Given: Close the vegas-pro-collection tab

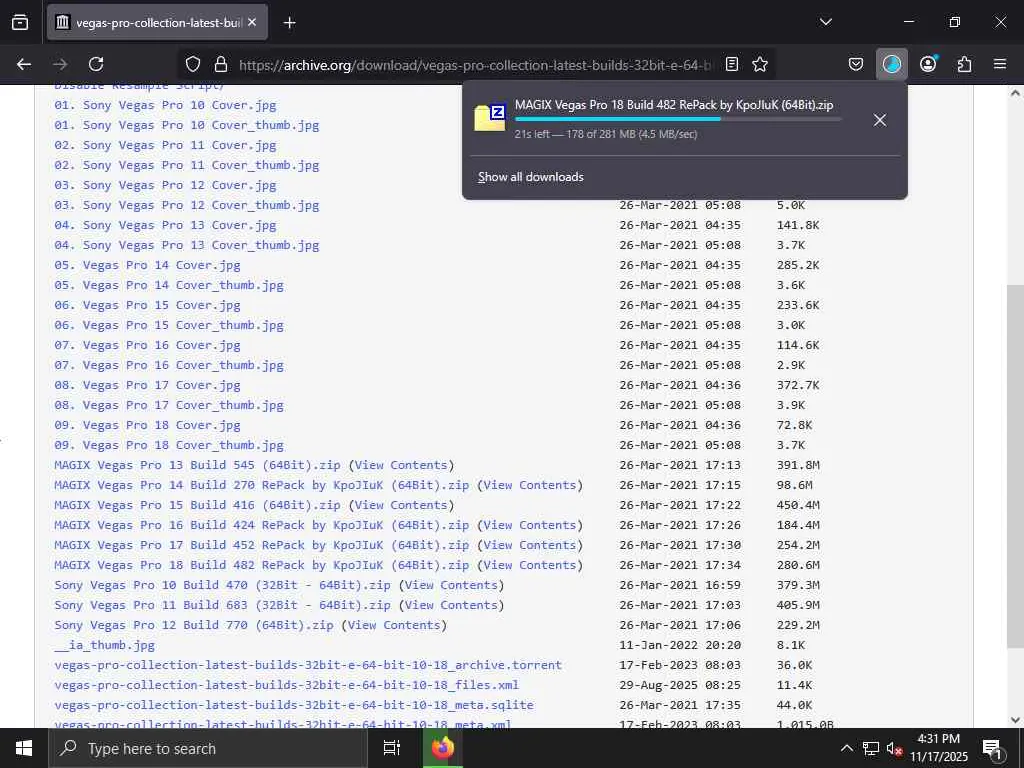Looking at the screenshot, I should pyautogui.click(x=252, y=22).
